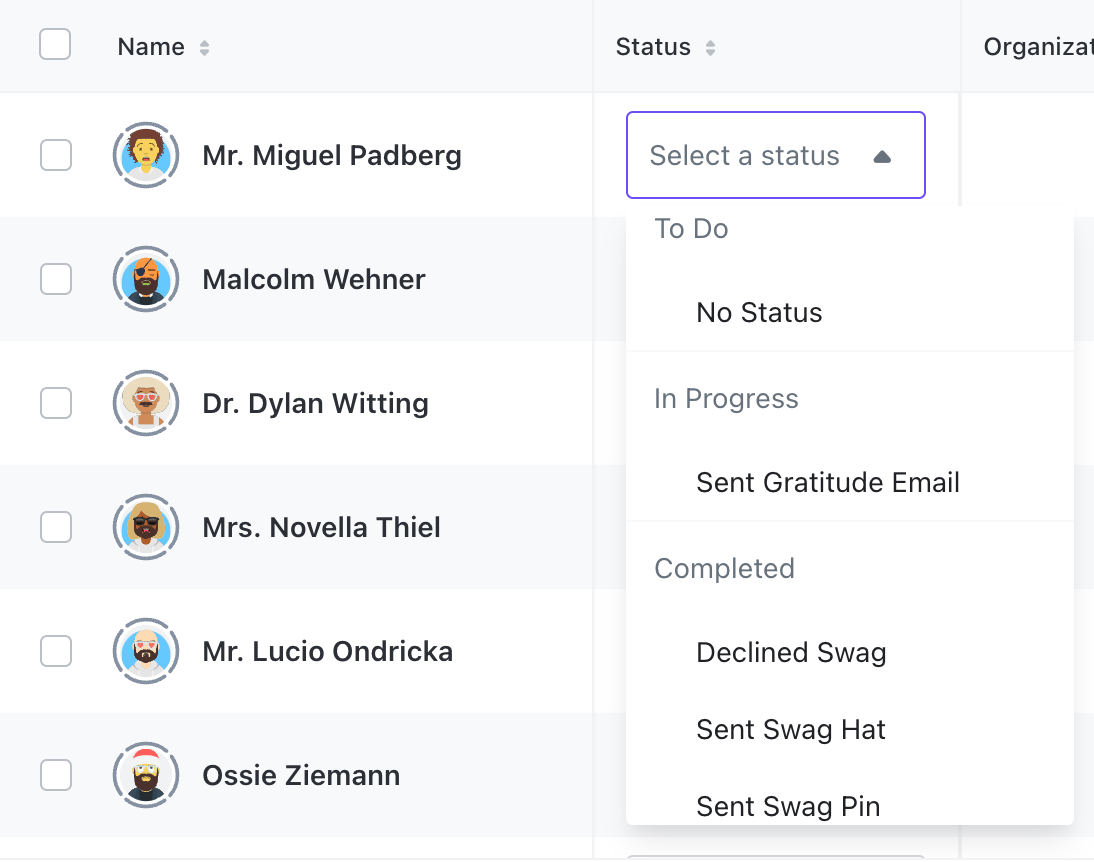The image size is (1094, 862).
Task: Click Mr. Lucio Ondricka's avatar
Action: 146,651
